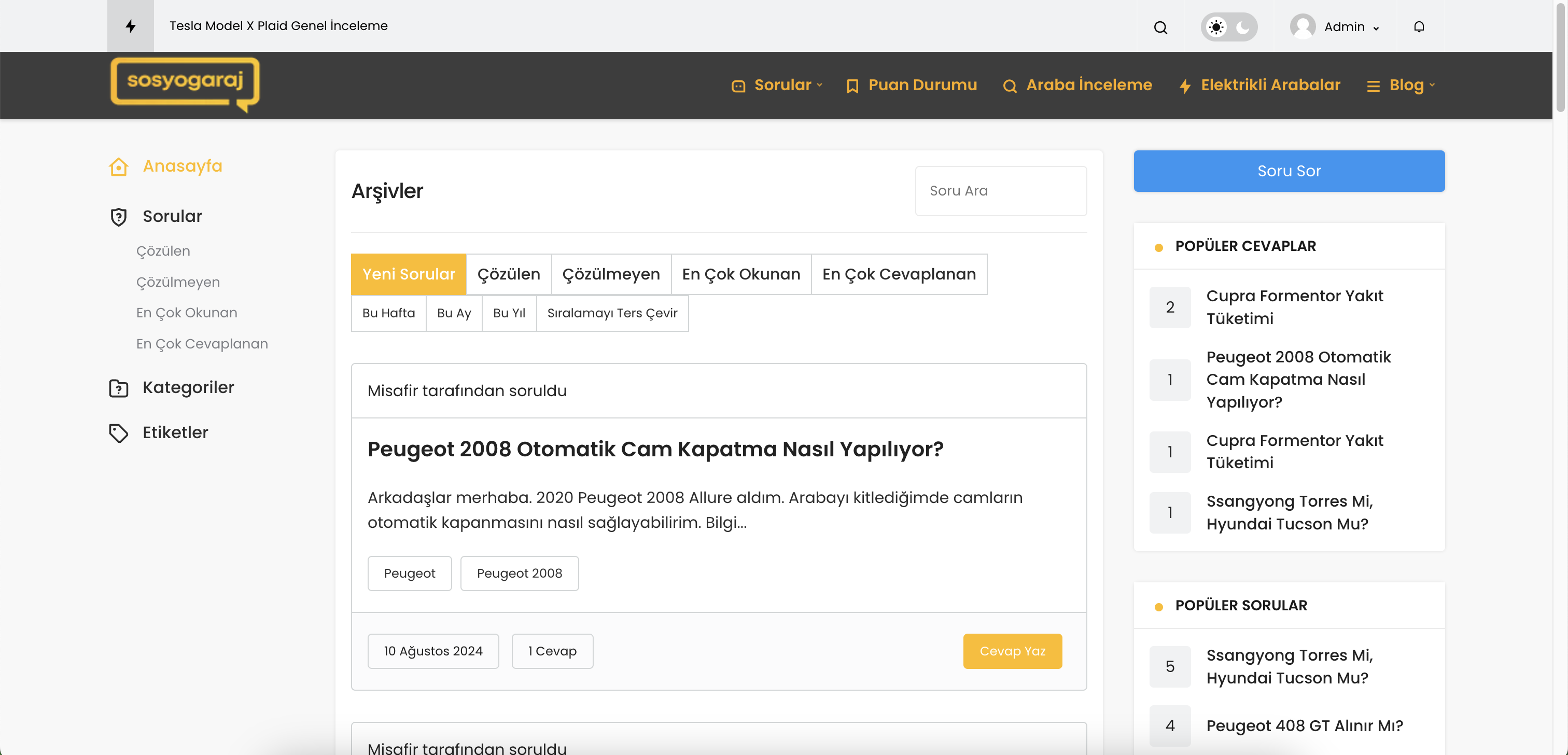1568x755 pixels.
Task: Filter questions by Bu Hafta
Action: tap(388, 313)
